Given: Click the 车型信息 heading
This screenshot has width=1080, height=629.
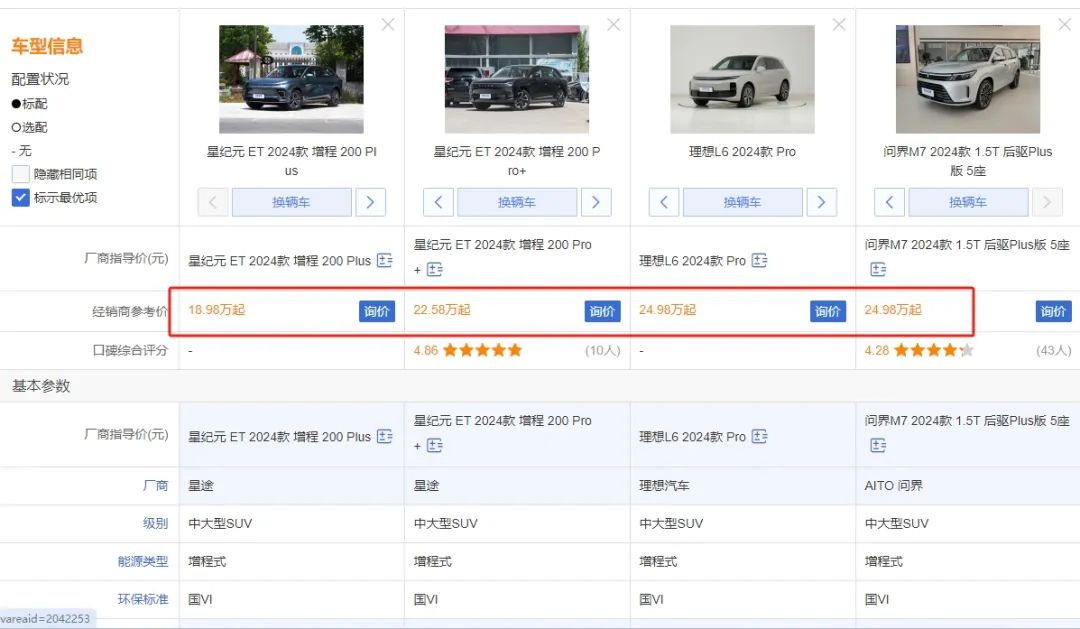Looking at the screenshot, I should 47,46.
